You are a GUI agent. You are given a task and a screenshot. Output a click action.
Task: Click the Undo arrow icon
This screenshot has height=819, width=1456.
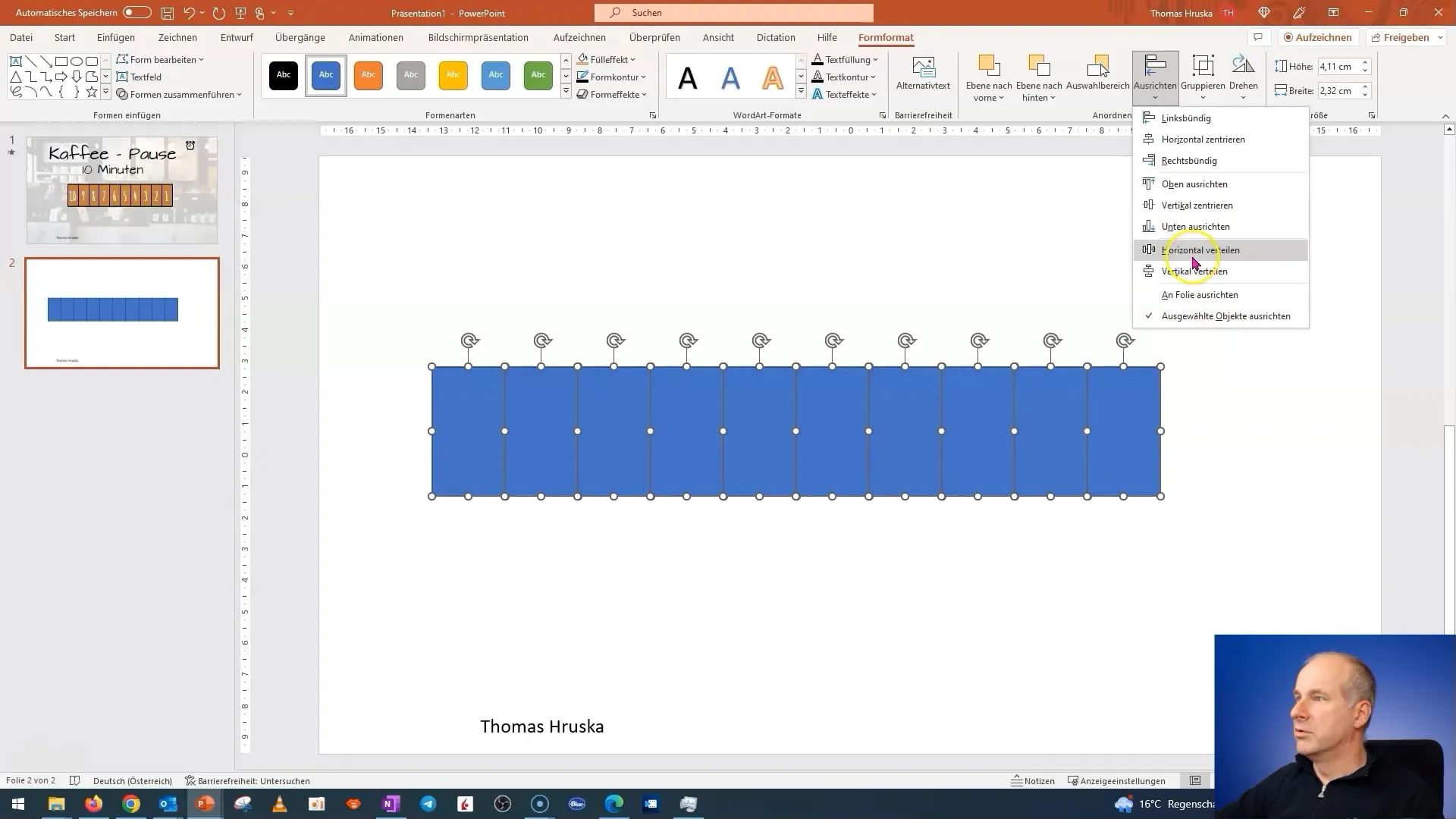pyautogui.click(x=189, y=13)
